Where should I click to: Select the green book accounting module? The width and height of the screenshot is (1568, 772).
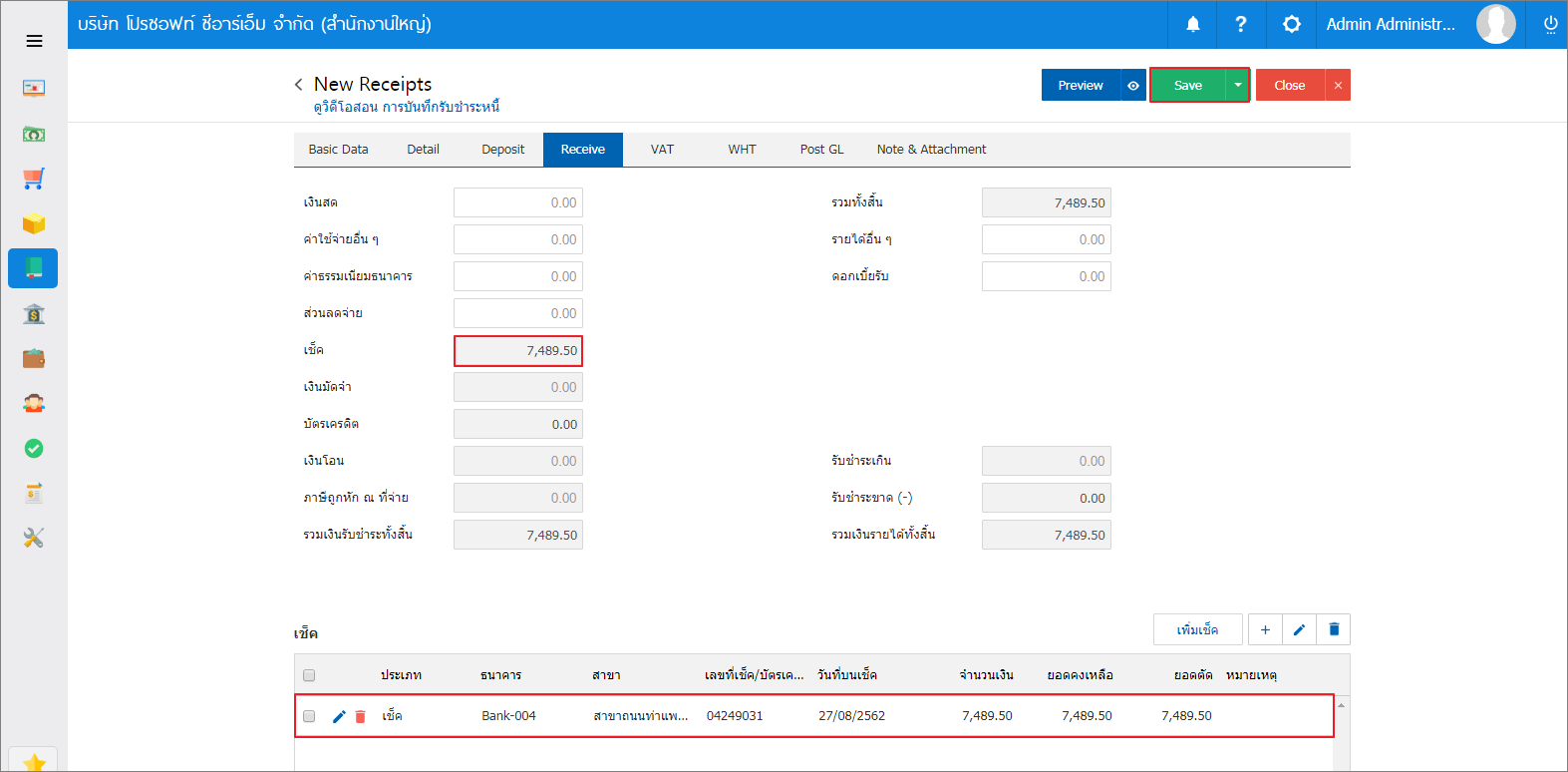[33, 268]
